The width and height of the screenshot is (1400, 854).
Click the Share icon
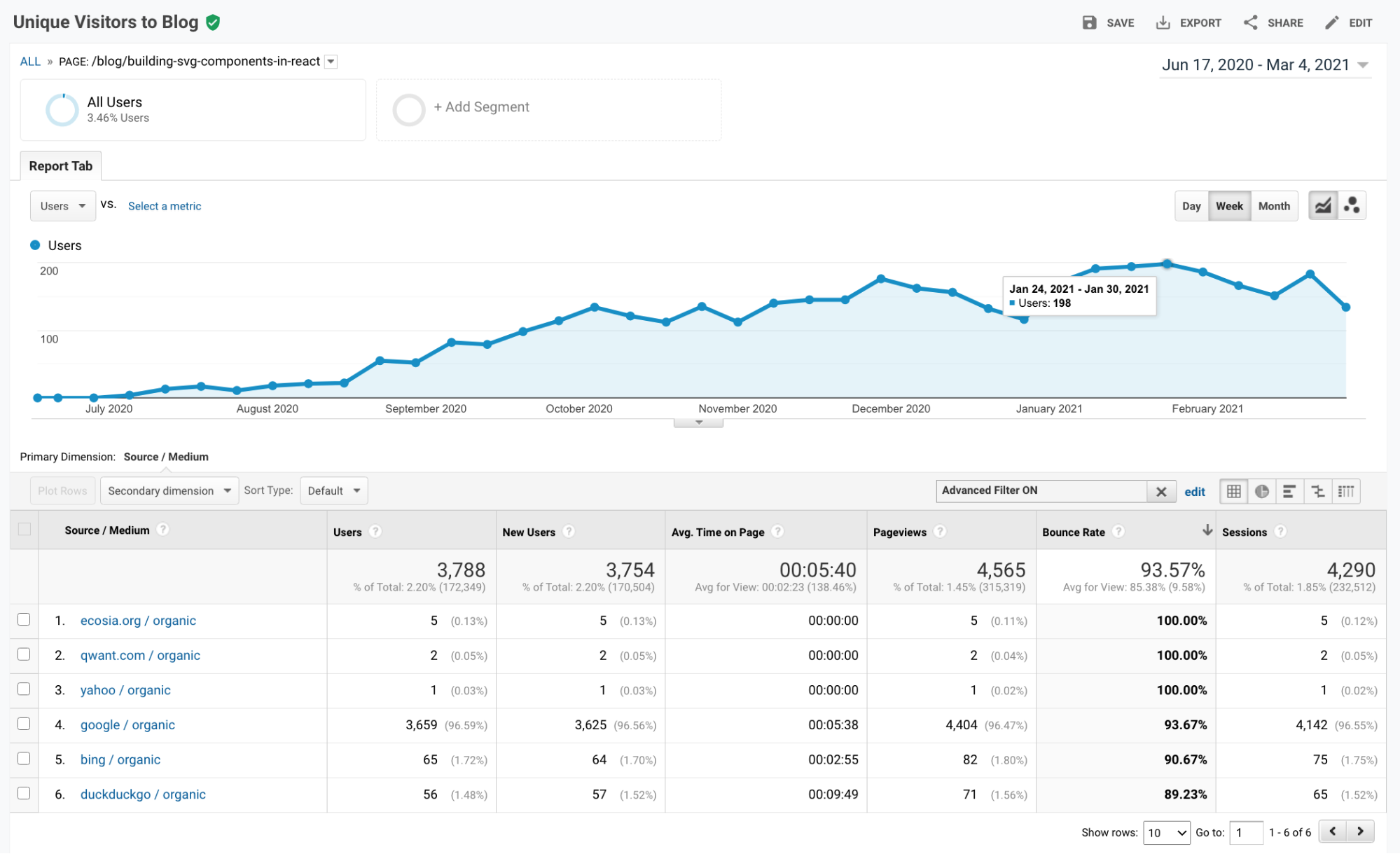(x=1250, y=22)
